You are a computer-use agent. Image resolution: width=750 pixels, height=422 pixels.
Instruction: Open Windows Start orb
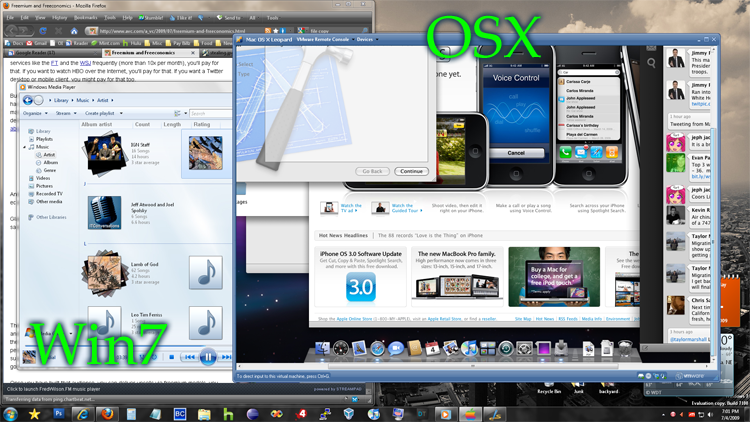pyautogui.click(x=11, y=414)
